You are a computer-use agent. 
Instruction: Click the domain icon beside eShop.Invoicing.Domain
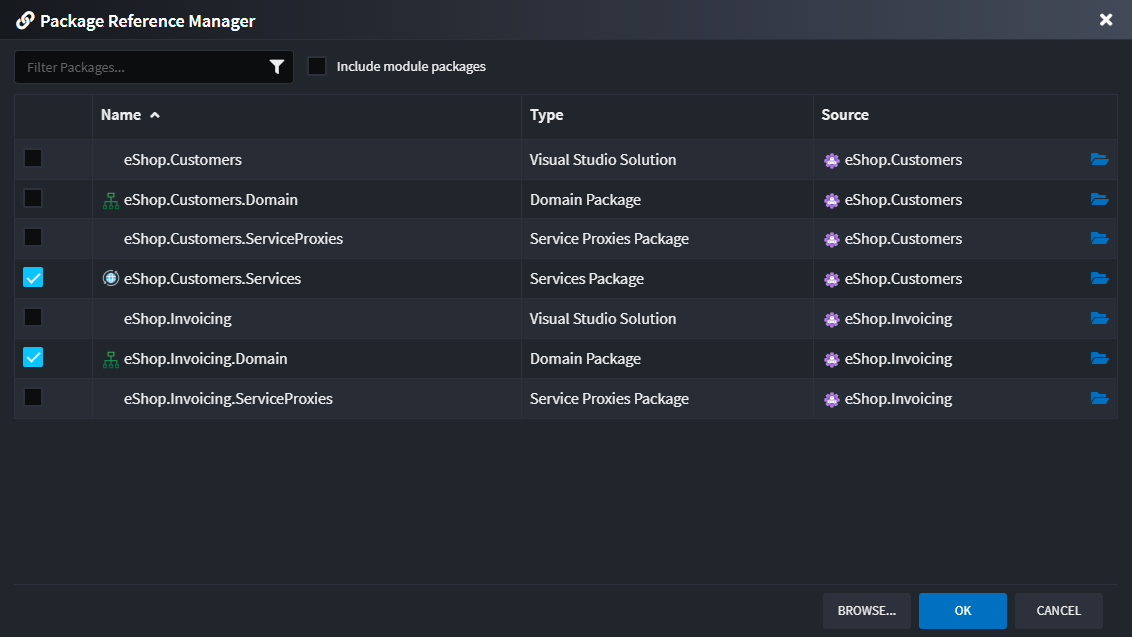coord(110,359)
